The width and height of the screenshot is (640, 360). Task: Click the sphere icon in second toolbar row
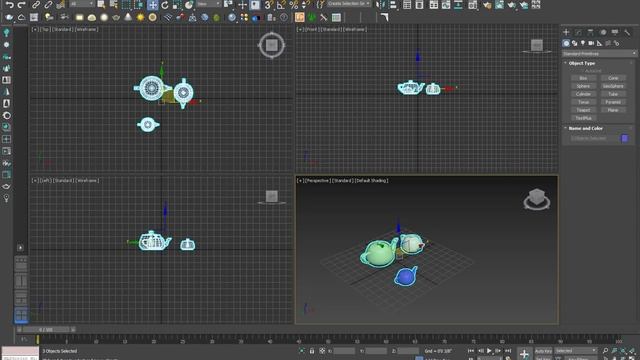[x=104, y=18]
